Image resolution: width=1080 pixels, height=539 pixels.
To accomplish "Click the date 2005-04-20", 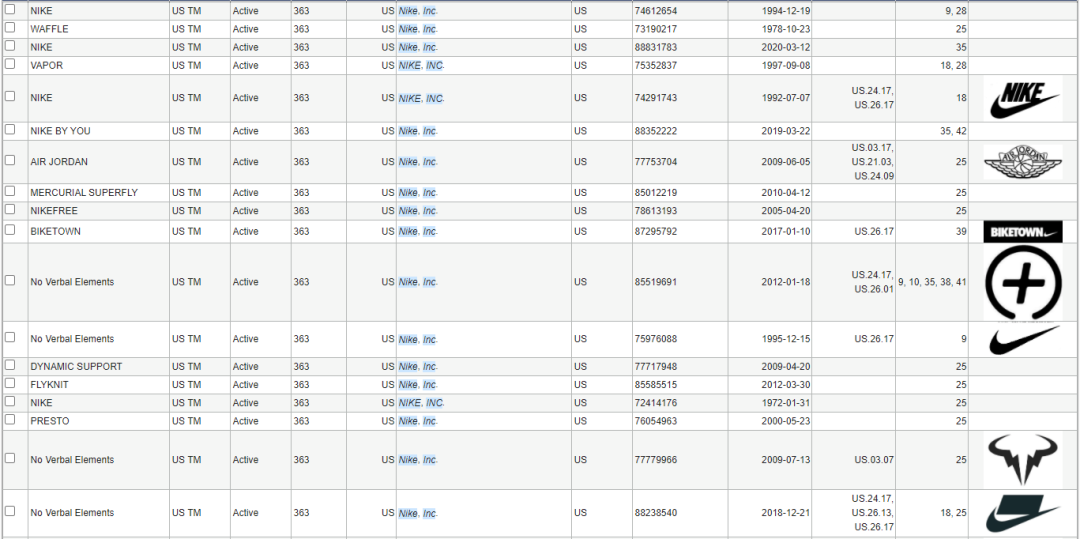I will [786, 211].
